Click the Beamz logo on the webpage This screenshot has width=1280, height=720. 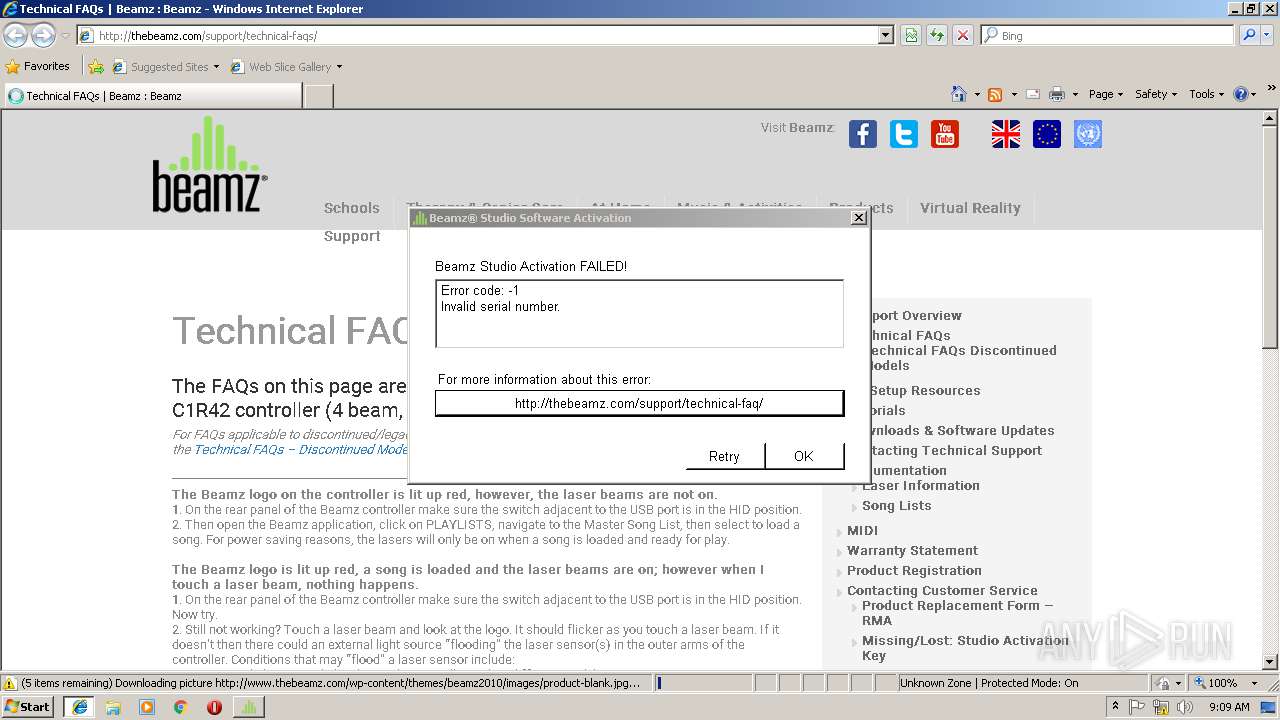(209, 164)
